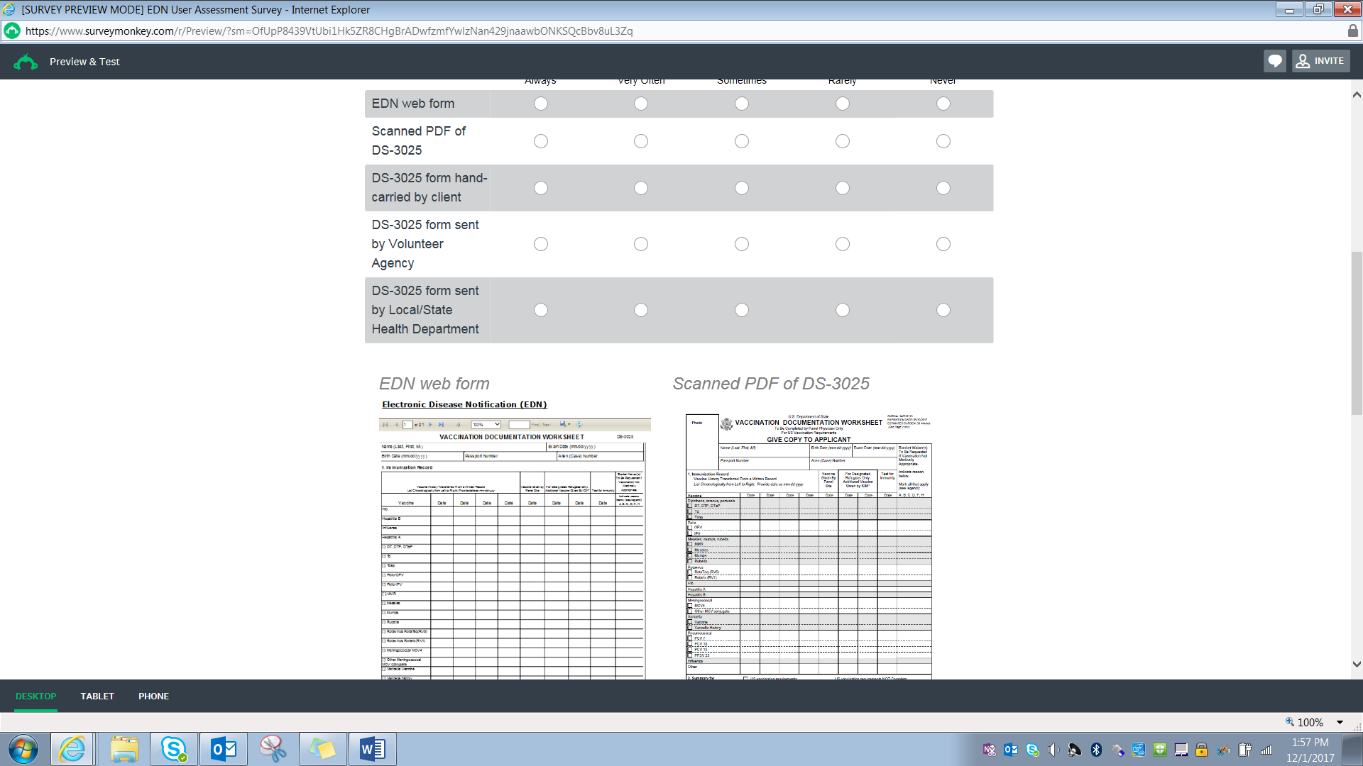Select Sometimes for EDN web form
The image size is (1363, 766).
click(x=742, y=104)
